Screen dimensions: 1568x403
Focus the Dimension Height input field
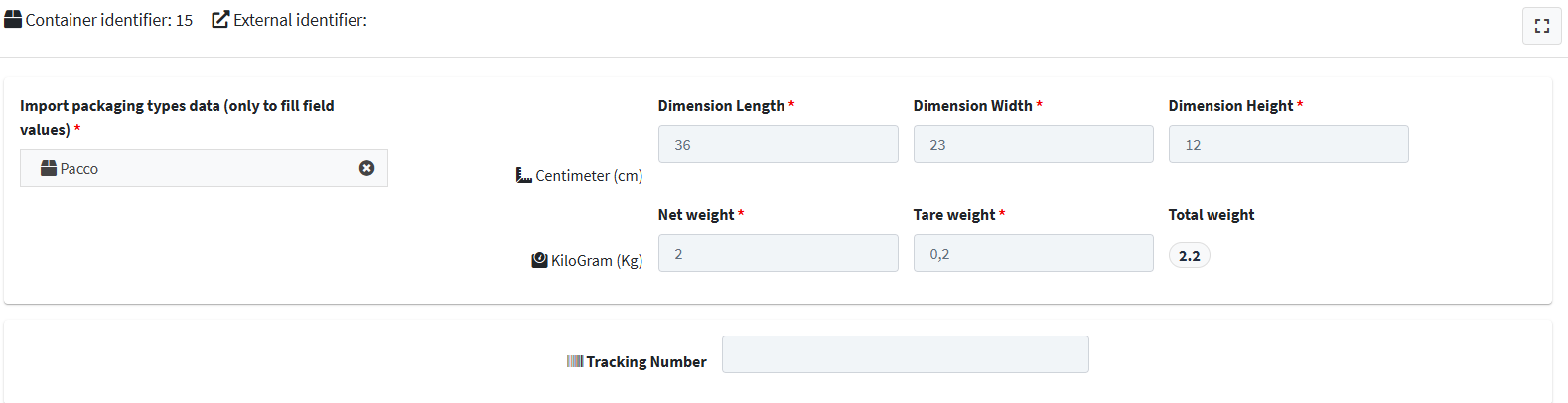click(x=1289, y=144)
